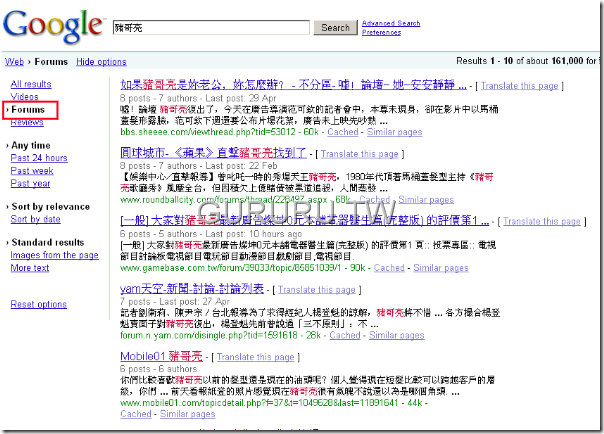This screenshot has height=434, width=604.
Task: Translate the bbs.sheeee.com result page
Action: pyautogui.click(x=519, y=86)
